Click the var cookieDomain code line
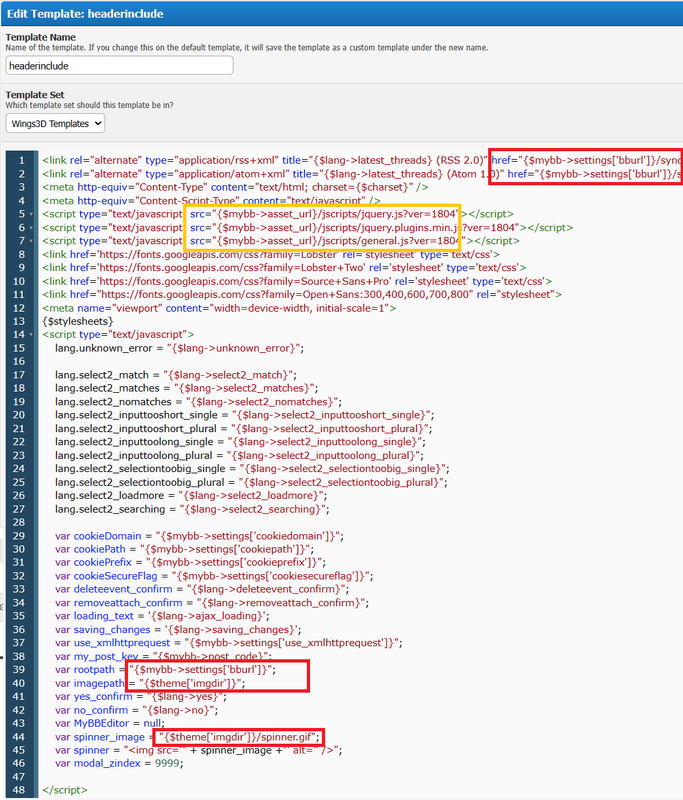The height and width of the screenshot is (800, 683). (x=199, y=536)
